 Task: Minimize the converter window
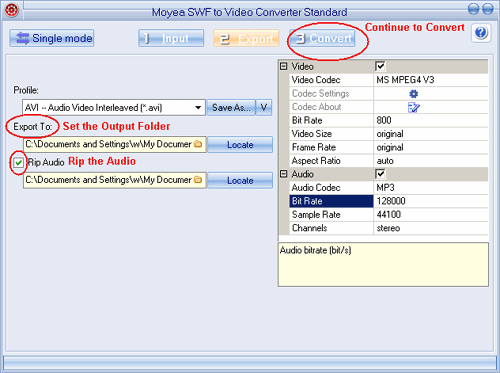point(473,9)
